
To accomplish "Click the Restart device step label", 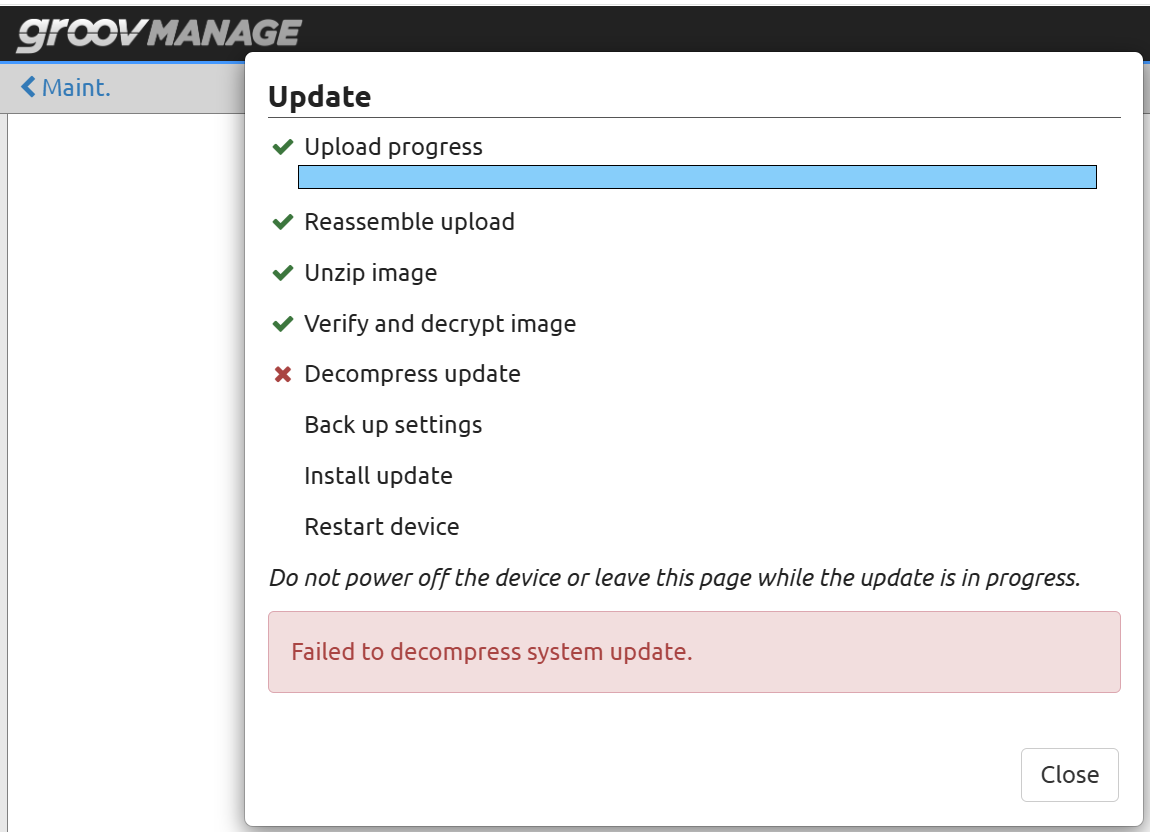I will [381, 527].
